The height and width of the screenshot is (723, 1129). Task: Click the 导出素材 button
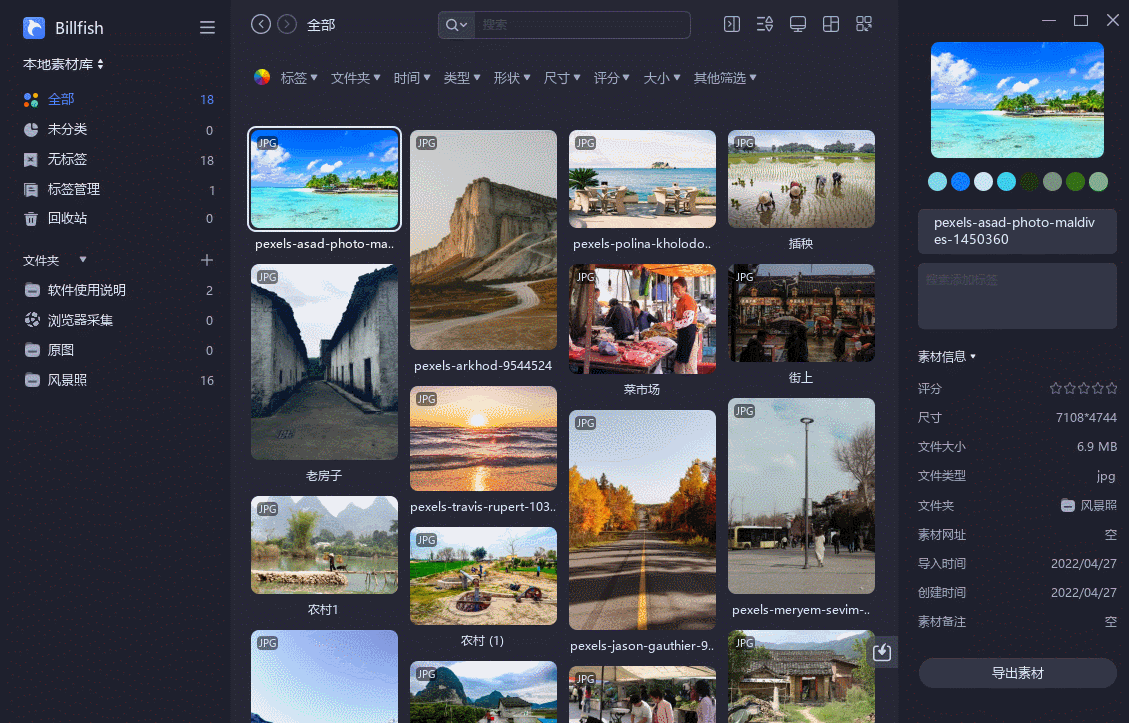(1017, 673)
